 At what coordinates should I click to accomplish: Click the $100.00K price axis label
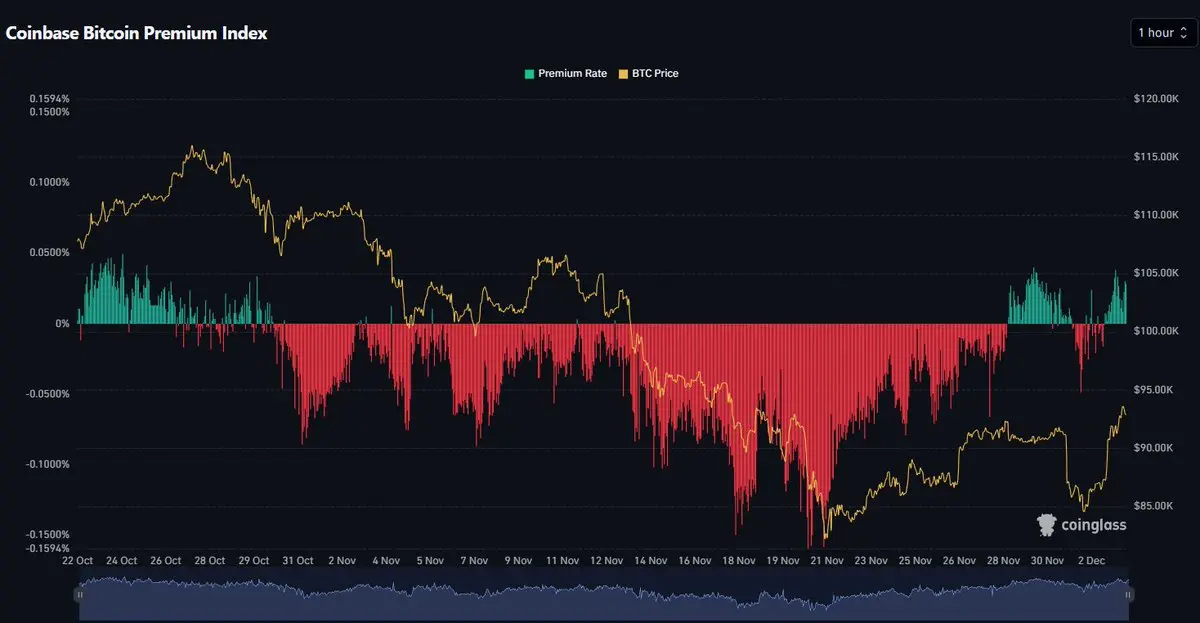1158,331
